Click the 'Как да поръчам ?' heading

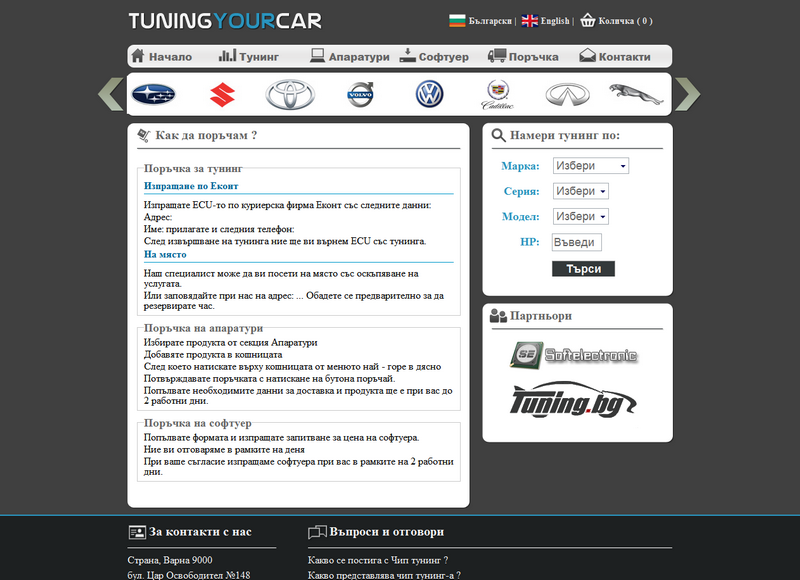click(x=206, y=135)
